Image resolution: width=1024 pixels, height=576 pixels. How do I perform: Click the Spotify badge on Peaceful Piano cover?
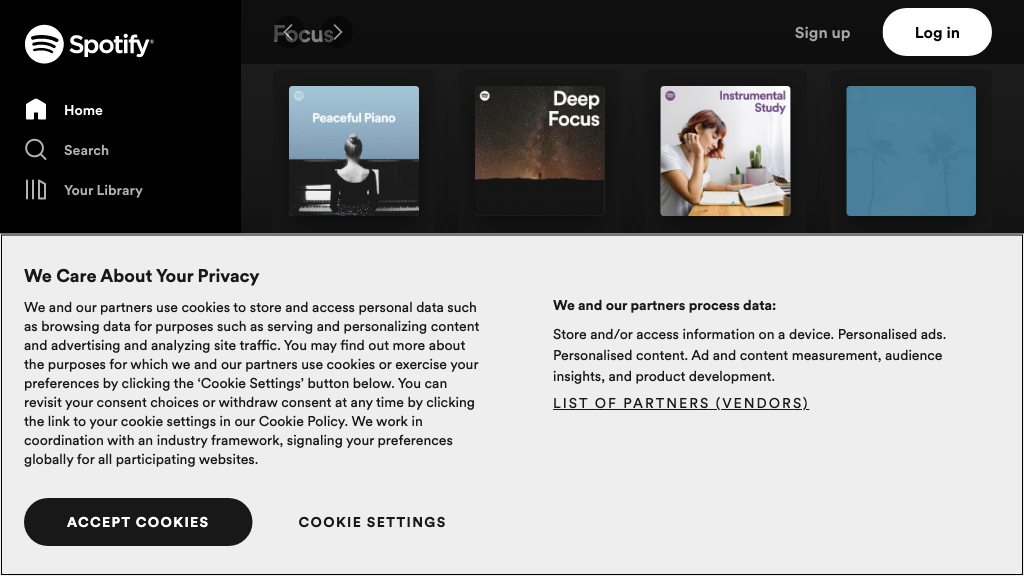[296, 95]
